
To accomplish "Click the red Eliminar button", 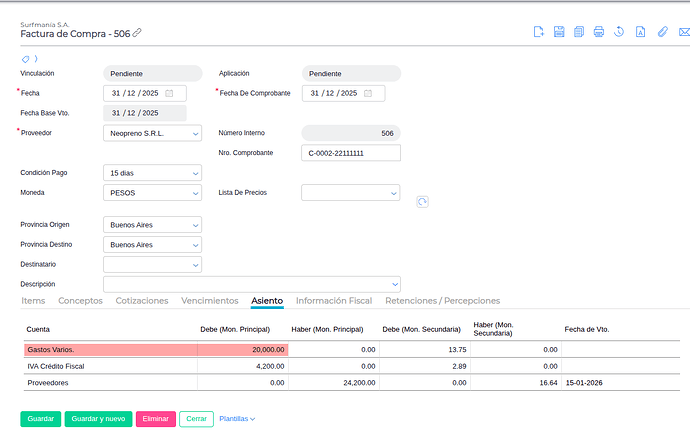I will pyautogui.click(x=156, y=419).
